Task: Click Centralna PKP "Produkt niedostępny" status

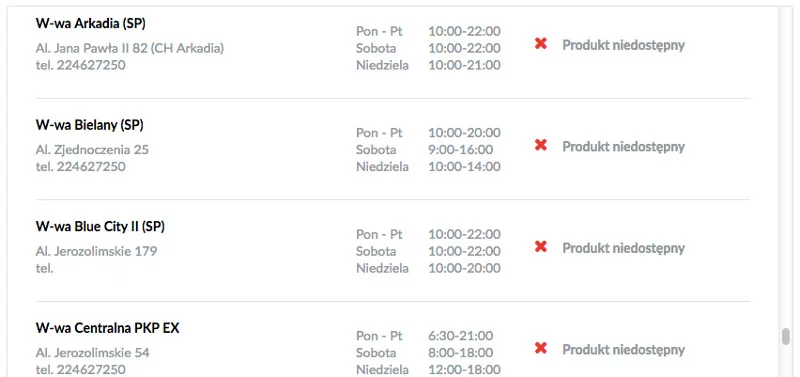Action: tap(623, 350)
